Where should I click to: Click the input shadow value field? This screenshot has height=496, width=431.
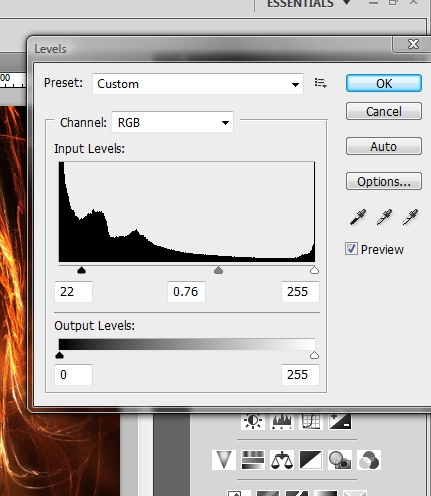(x=73, y=292)
